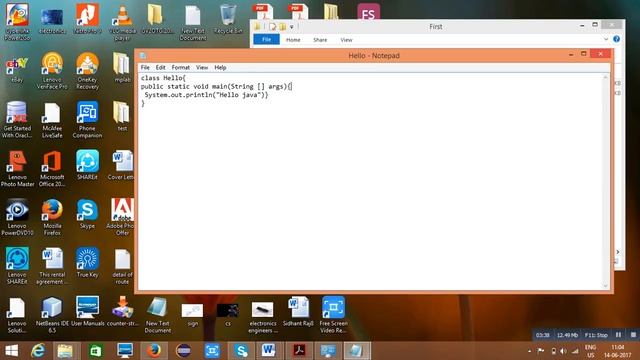Open Explorer help icon in First window

click(x=616, y=39)
